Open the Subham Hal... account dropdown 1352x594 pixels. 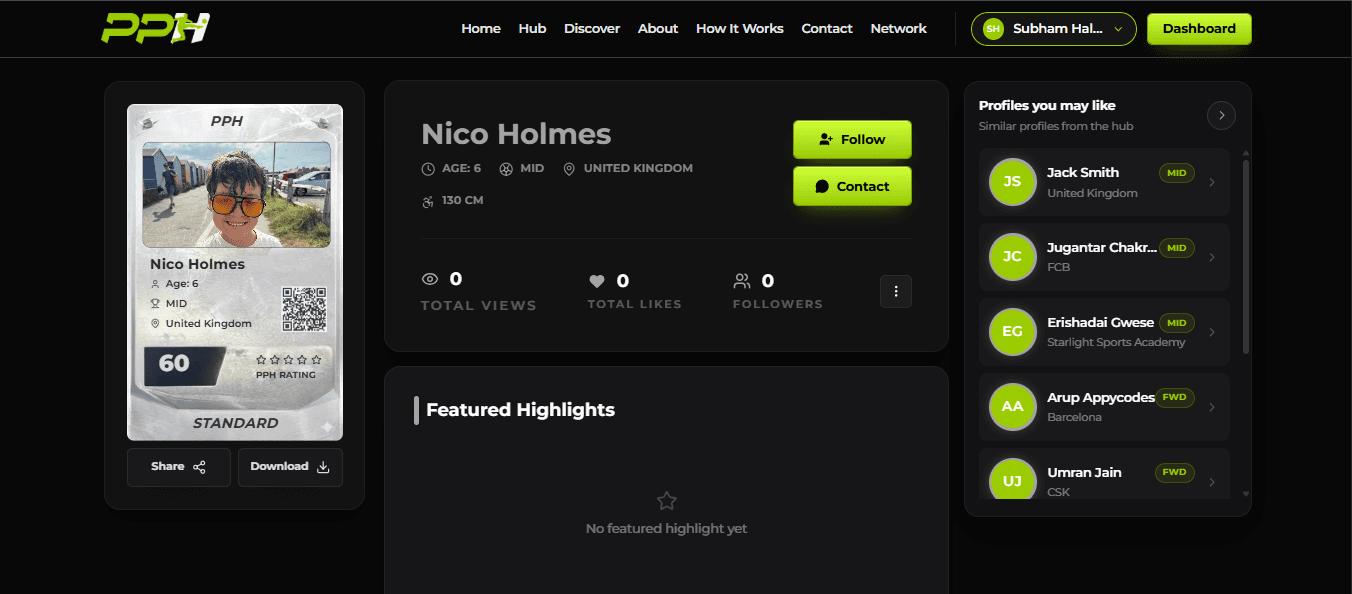1053,29
